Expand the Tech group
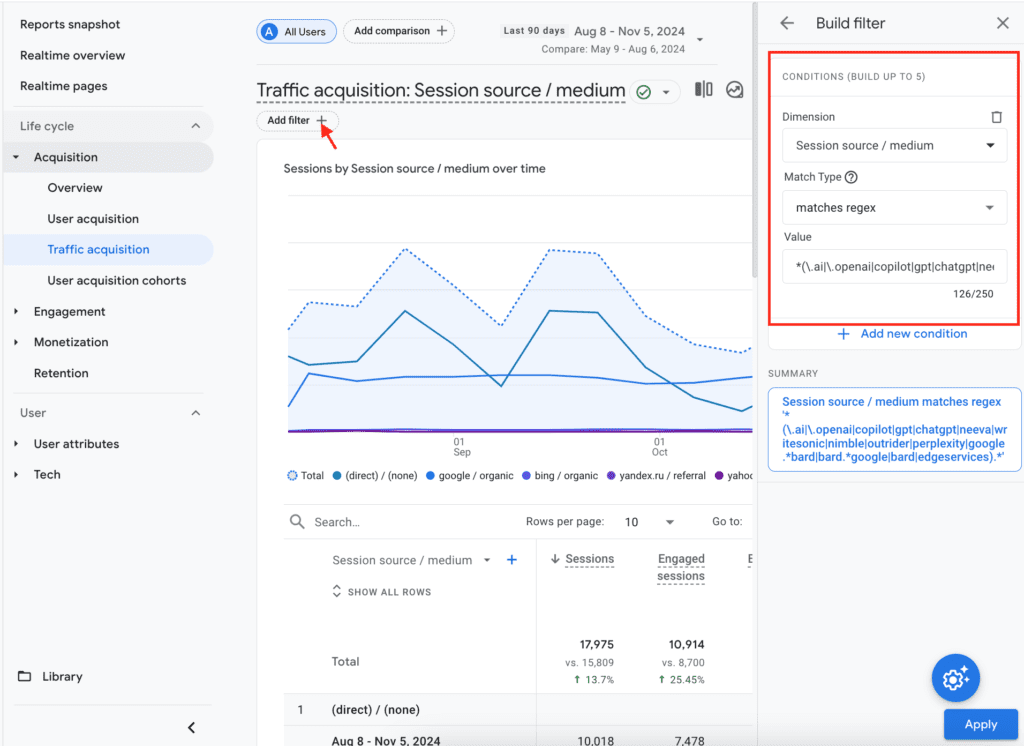Viewport: 1024px width, 746px height. tap(16, 475)
